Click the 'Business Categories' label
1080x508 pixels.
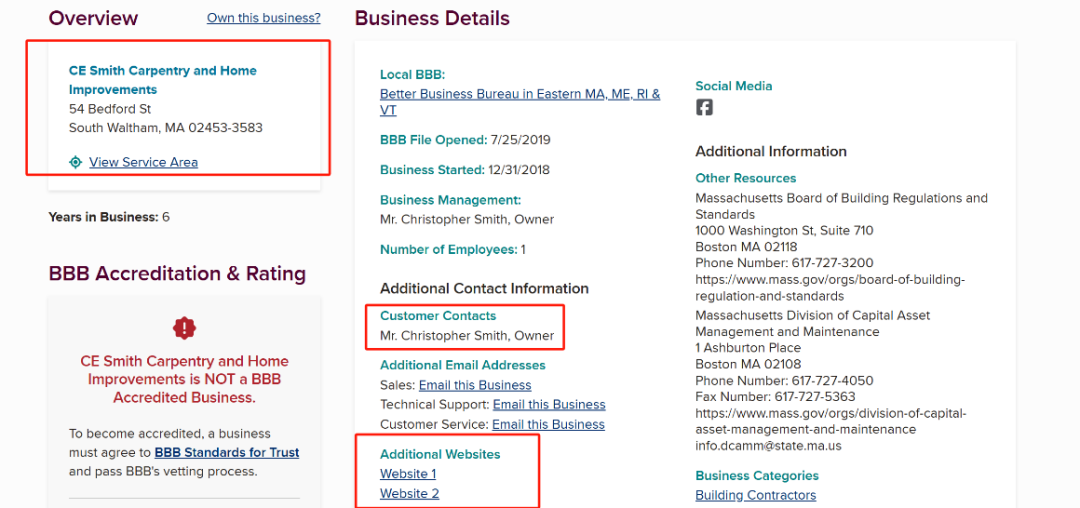coord(757,476)
